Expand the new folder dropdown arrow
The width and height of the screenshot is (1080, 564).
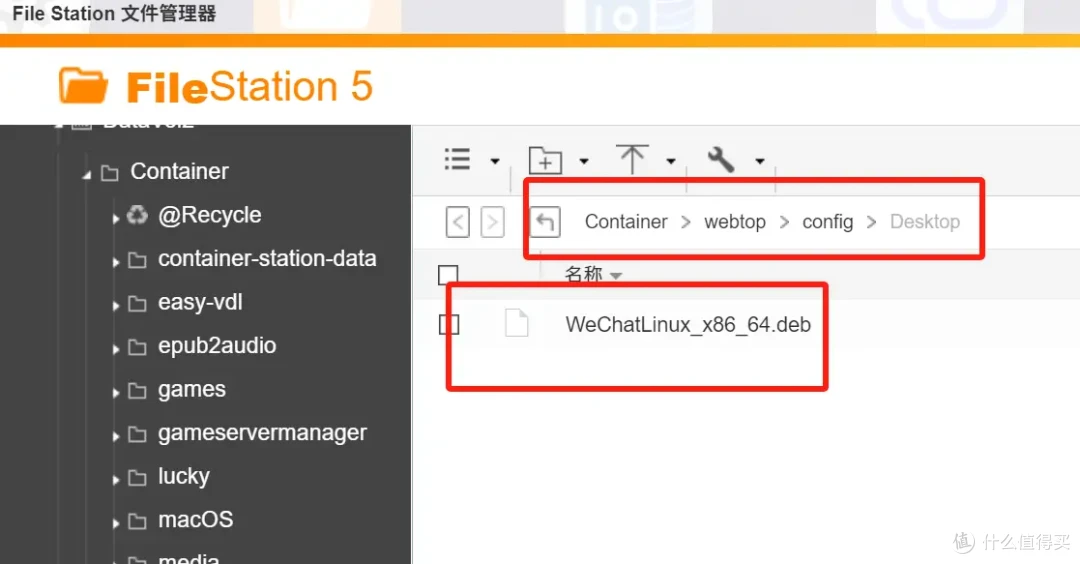pyautogui.click(x=583, y=161)
